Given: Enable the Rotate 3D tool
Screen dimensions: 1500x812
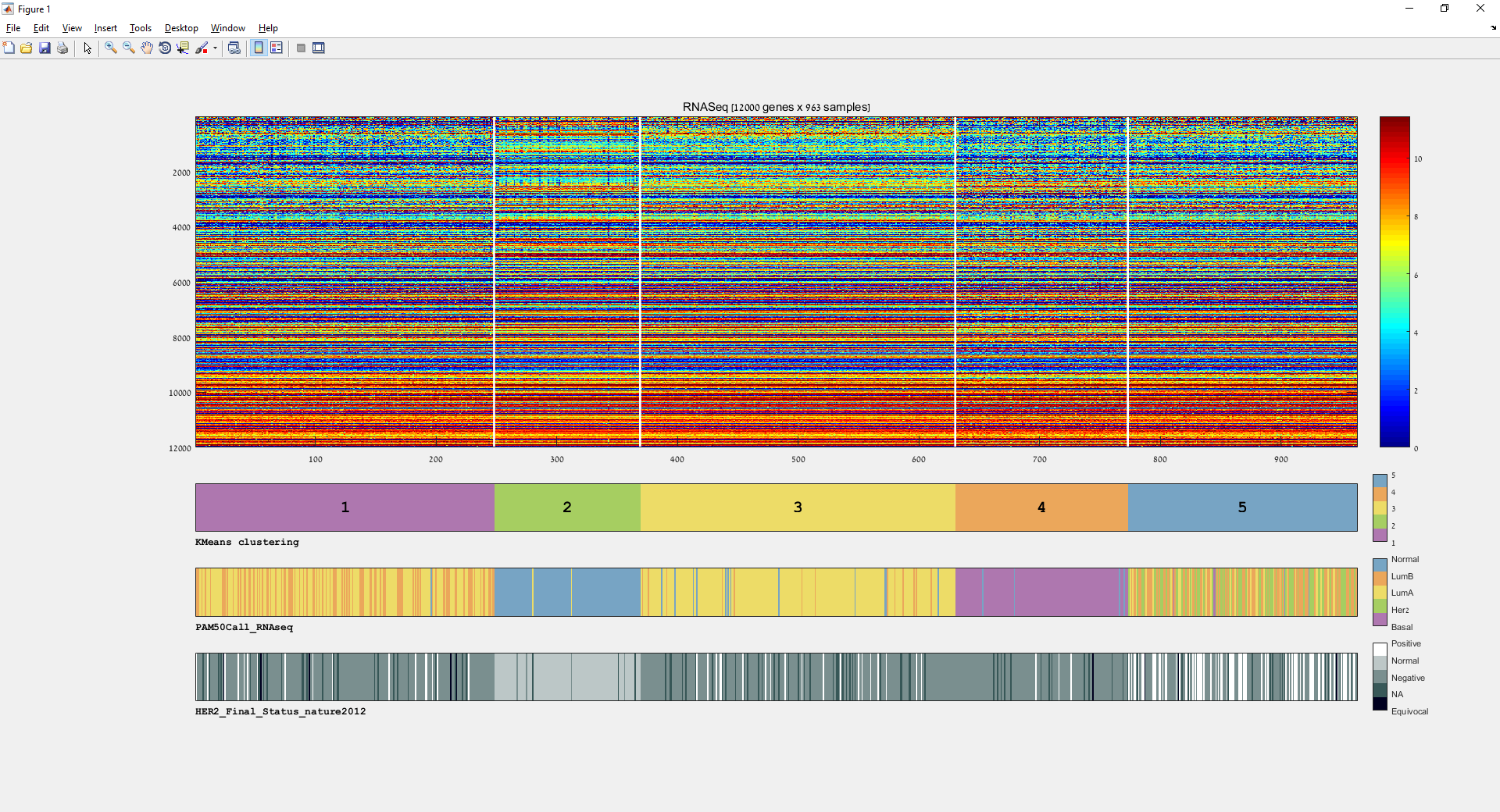Looking at the screenshot, I should [x=165, y=48].
